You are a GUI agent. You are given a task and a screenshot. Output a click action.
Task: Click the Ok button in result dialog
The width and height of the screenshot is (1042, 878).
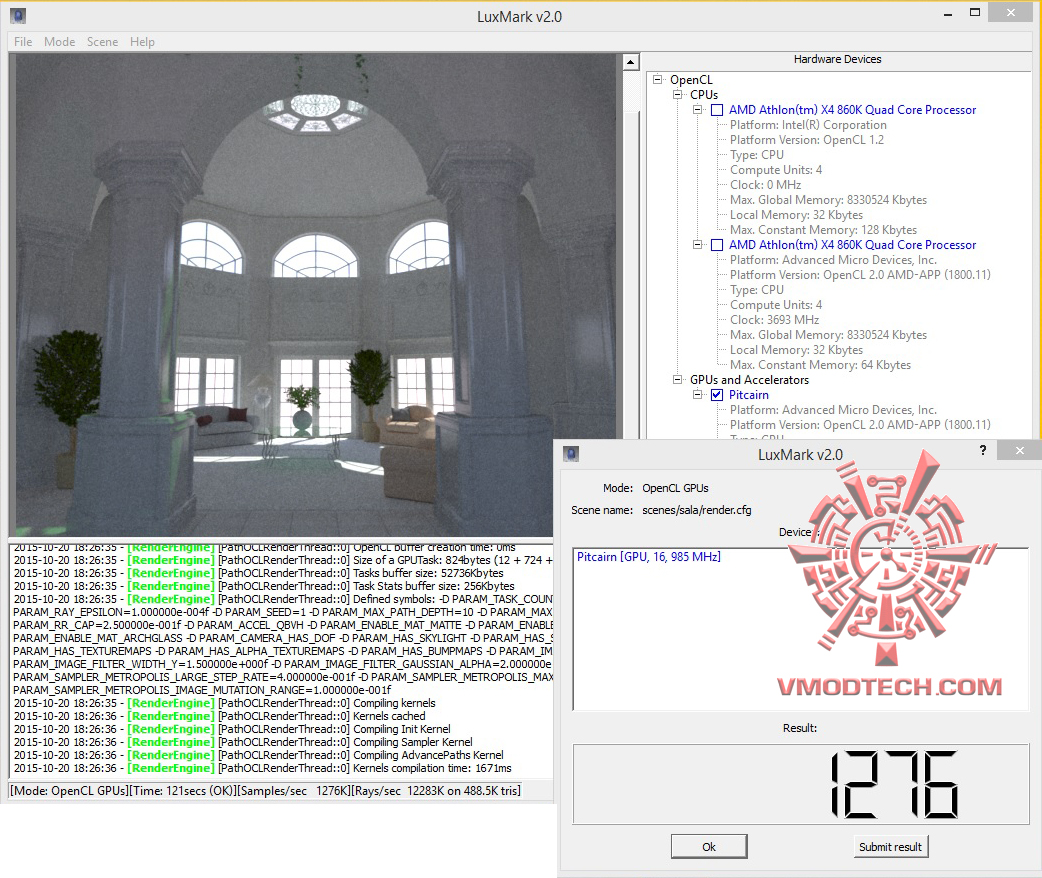click(x=709, y=847)
